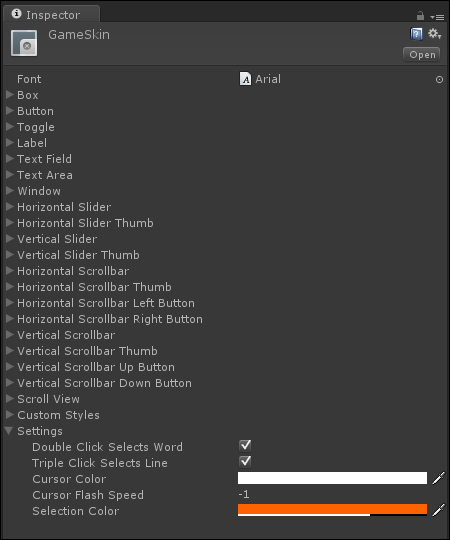Viewport: 450px width, 540px height.
Task: Expand the Custom Styles section
Action: coord(10,415)
